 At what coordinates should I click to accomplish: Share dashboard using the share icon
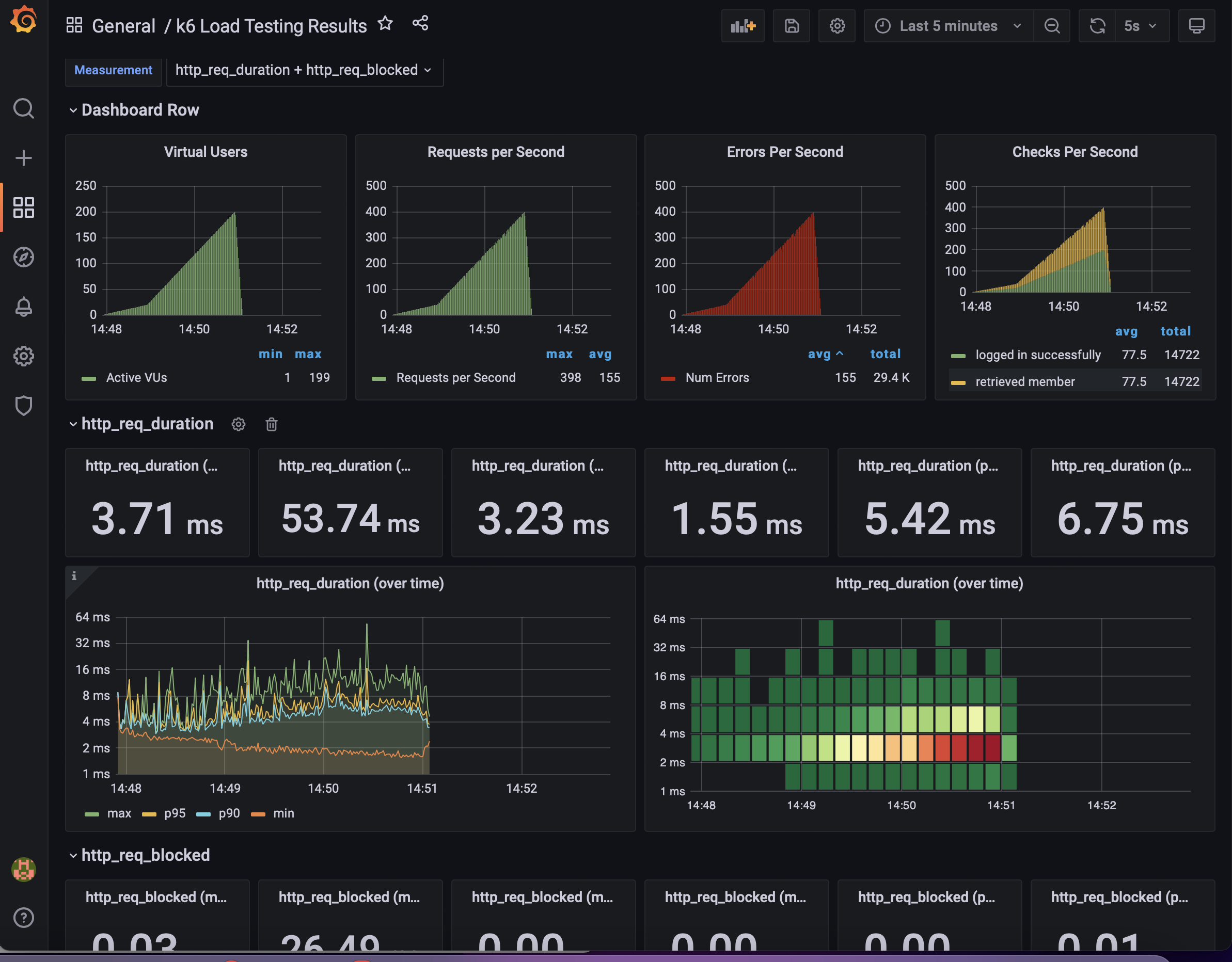click(x=420, y=24)
